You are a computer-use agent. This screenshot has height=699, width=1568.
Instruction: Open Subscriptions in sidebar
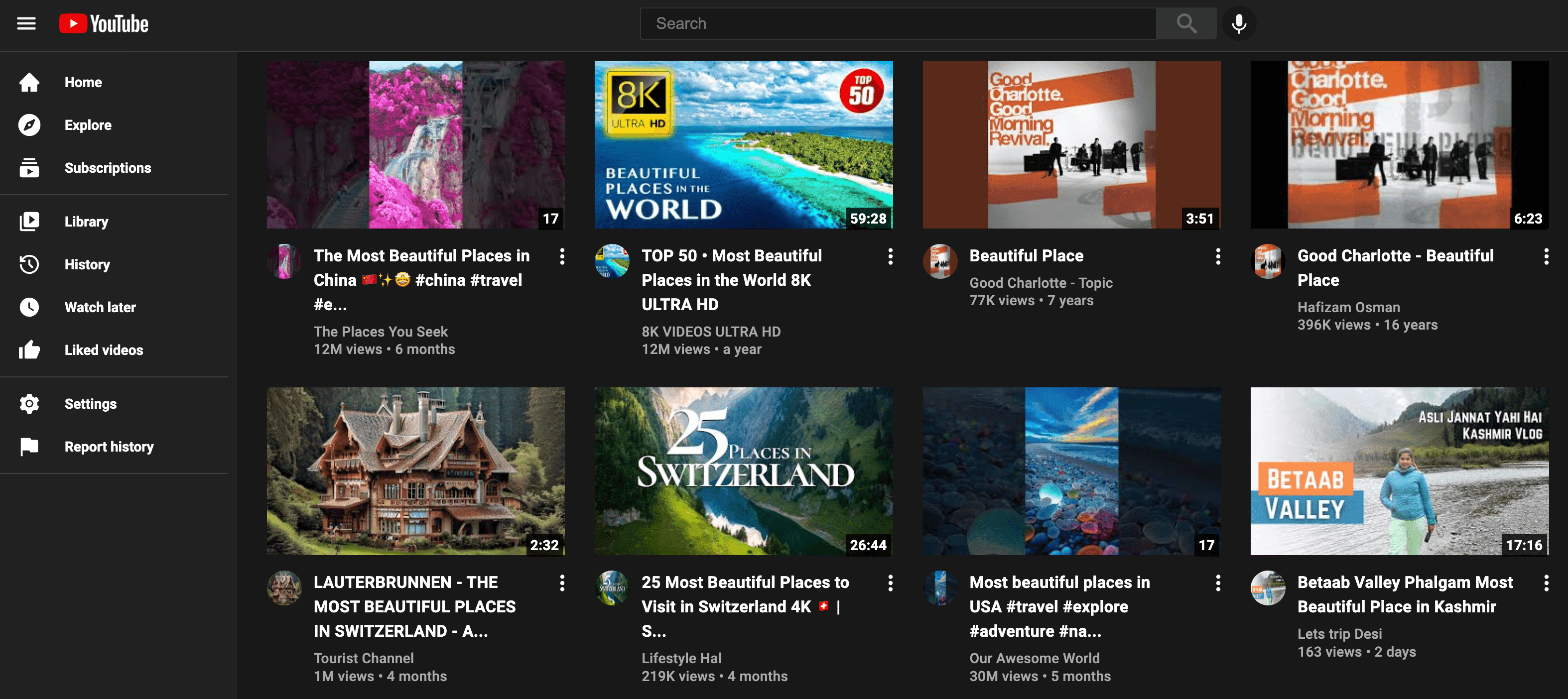click(x=107, y=168)
